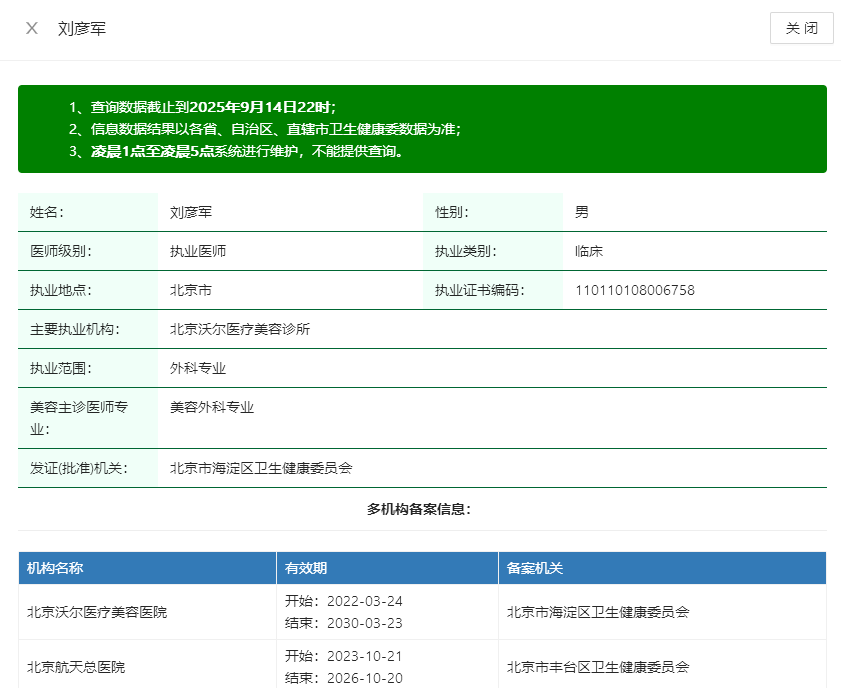The width and height of the screenshot is (841, 688).
Task: Click the 临床 practice category value
Action: pyautogui.click(x=589, y=251)
